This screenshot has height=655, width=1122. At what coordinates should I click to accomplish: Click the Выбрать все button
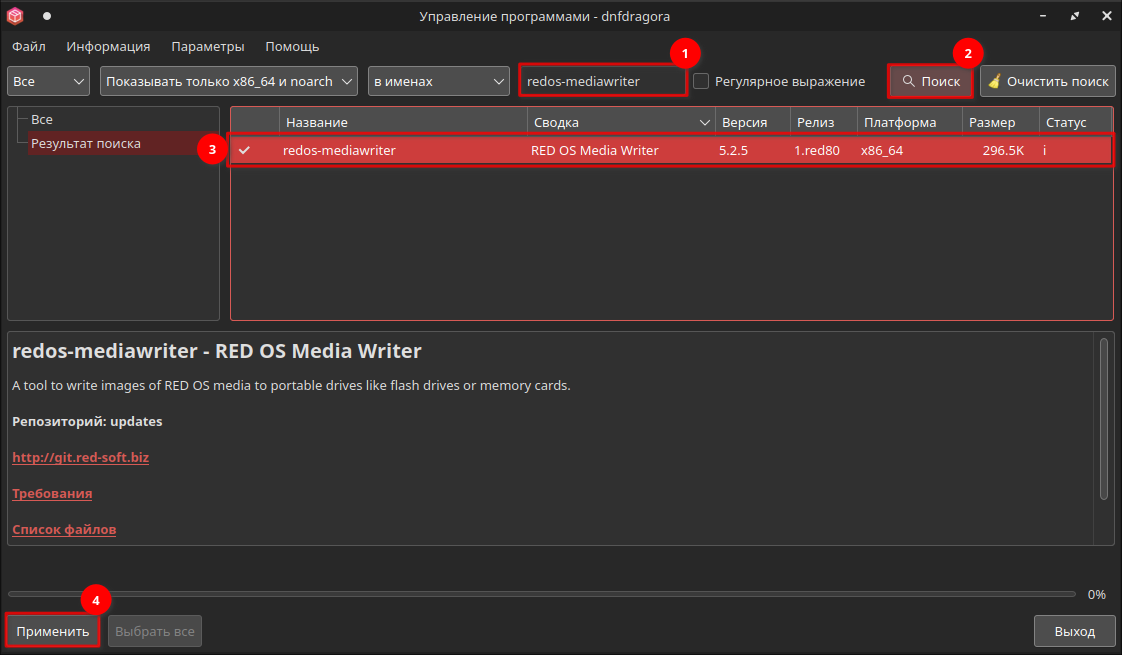(155, 631)
